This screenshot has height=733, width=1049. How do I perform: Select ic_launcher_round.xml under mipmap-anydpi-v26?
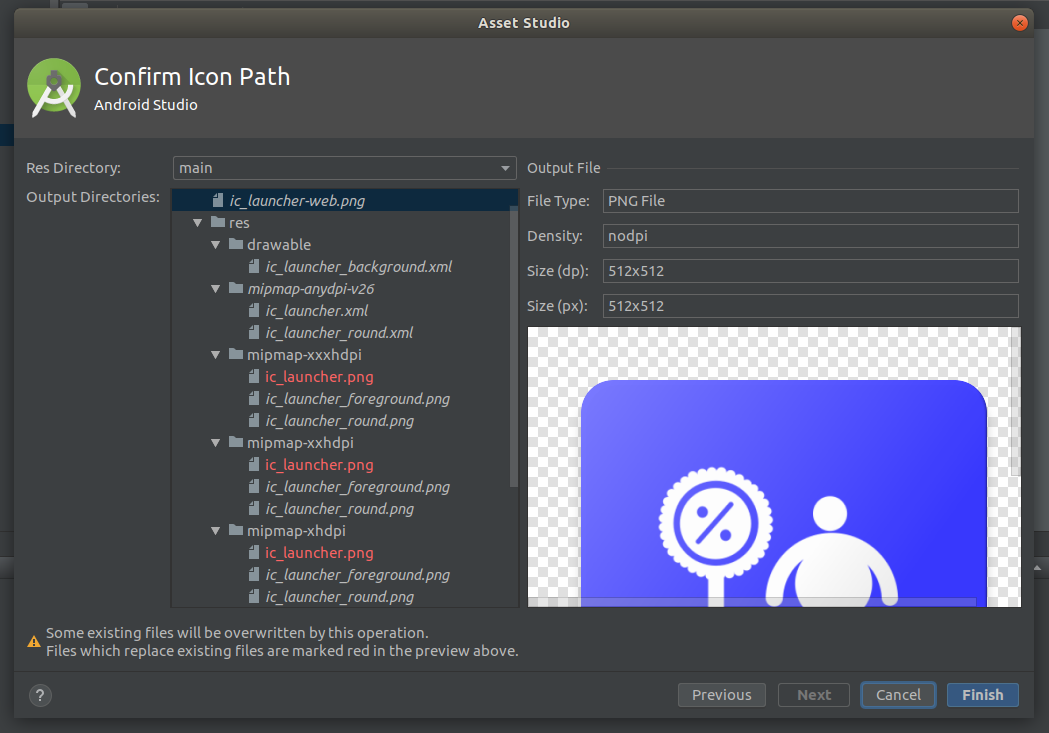pyautogui.click(x=339, y=332)
